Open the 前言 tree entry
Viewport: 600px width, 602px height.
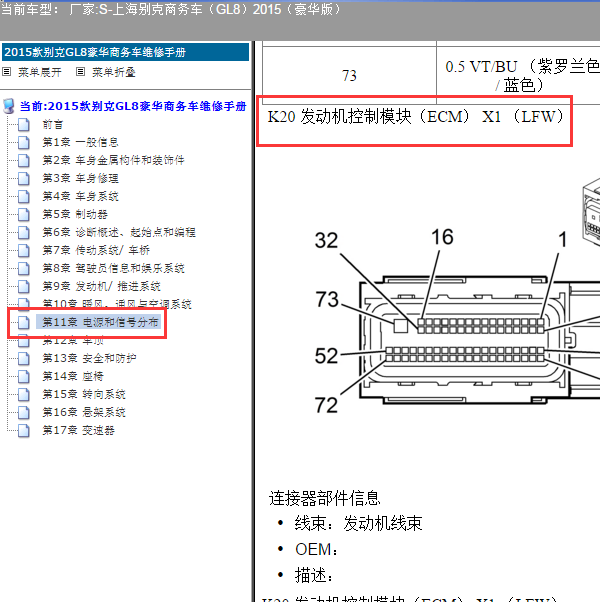(x=53, y=124)
